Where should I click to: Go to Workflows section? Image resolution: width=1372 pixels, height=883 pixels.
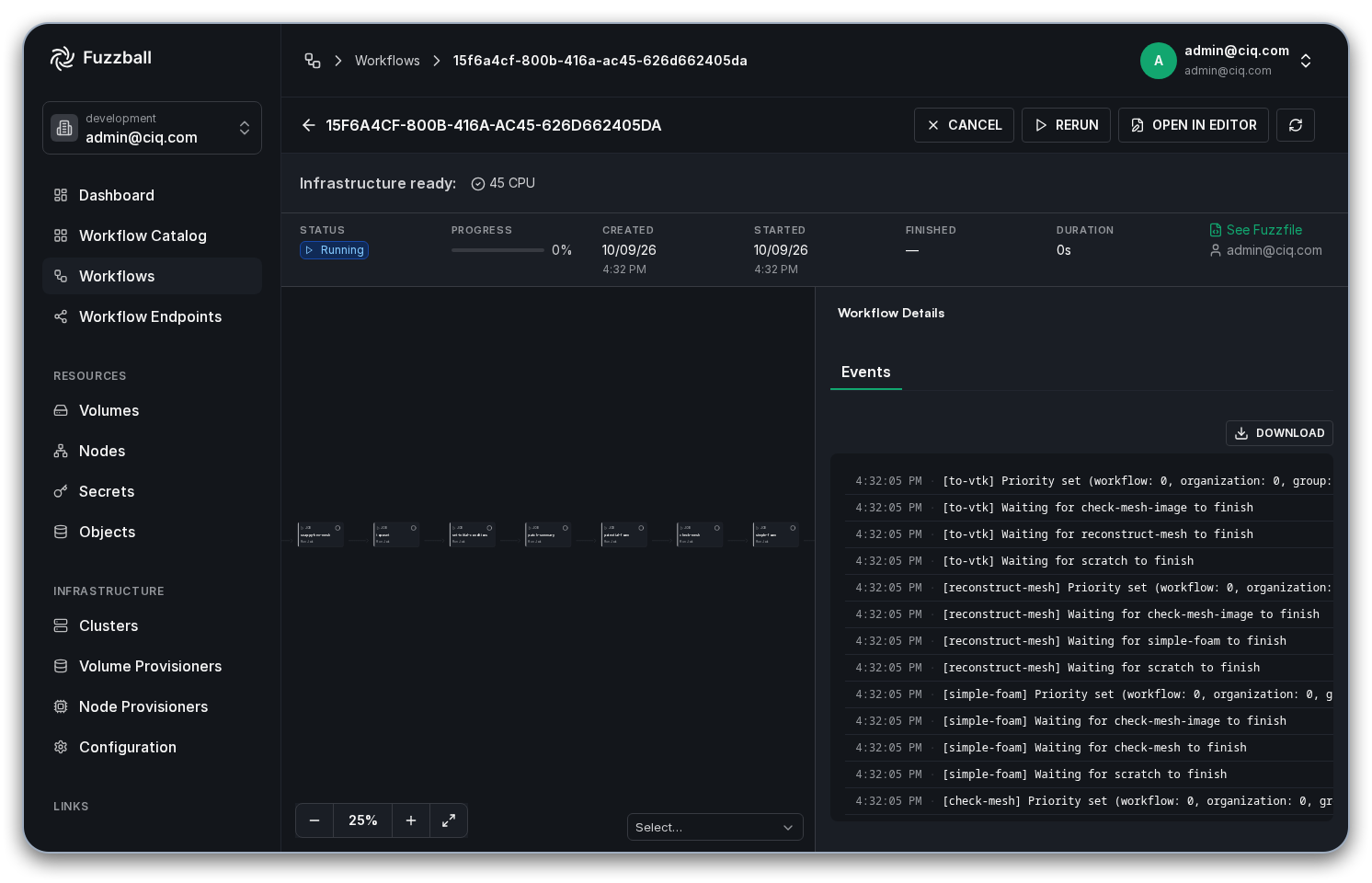152,276
